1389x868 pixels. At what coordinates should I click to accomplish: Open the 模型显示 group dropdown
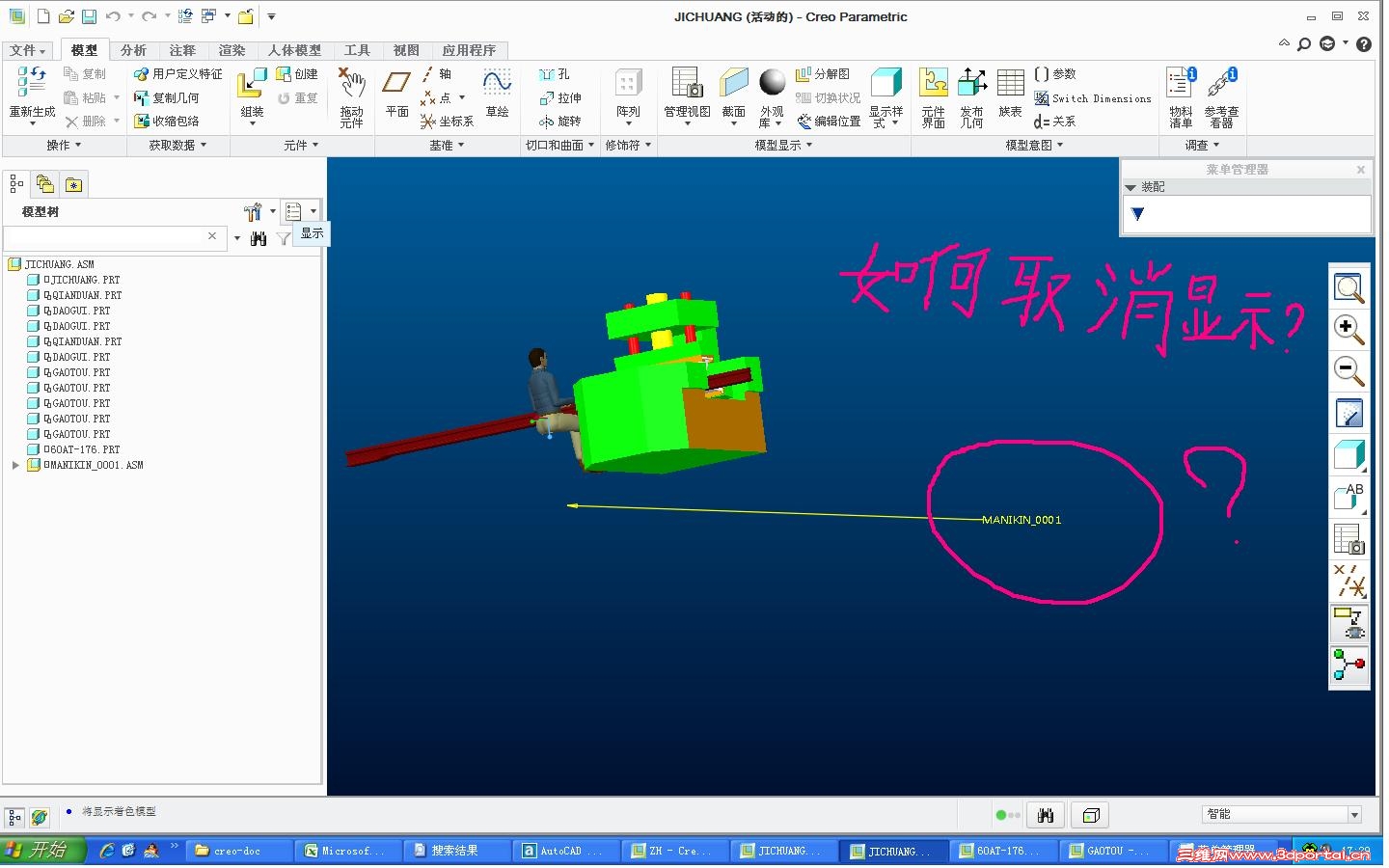click(x=783, y=146)
